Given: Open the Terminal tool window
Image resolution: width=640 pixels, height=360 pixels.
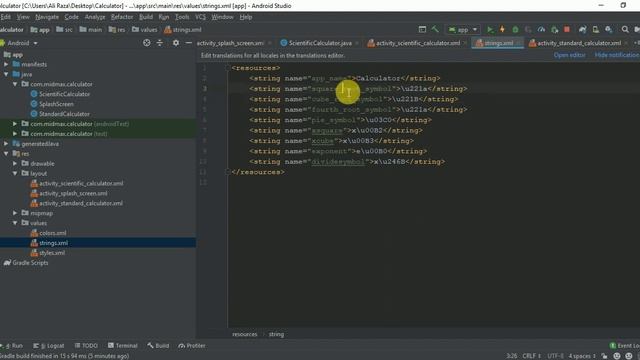Looking at the screenshot, I should click(123, 346).
